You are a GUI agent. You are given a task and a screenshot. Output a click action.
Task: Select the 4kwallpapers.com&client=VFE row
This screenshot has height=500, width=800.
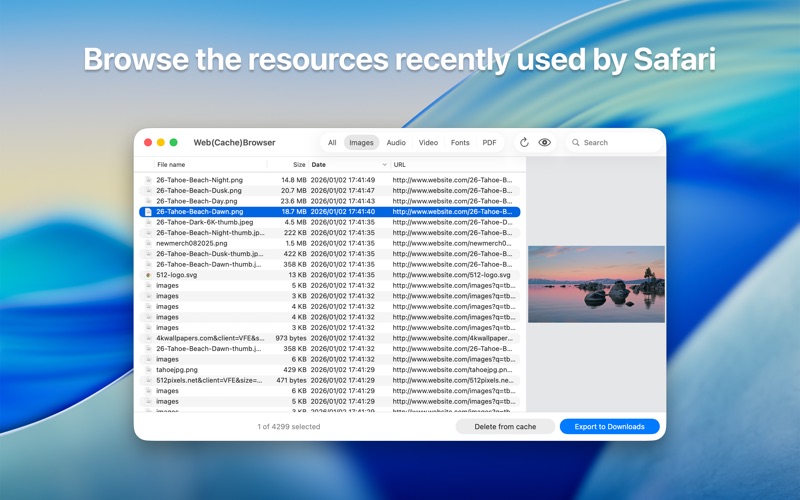(x=330, y=338)
